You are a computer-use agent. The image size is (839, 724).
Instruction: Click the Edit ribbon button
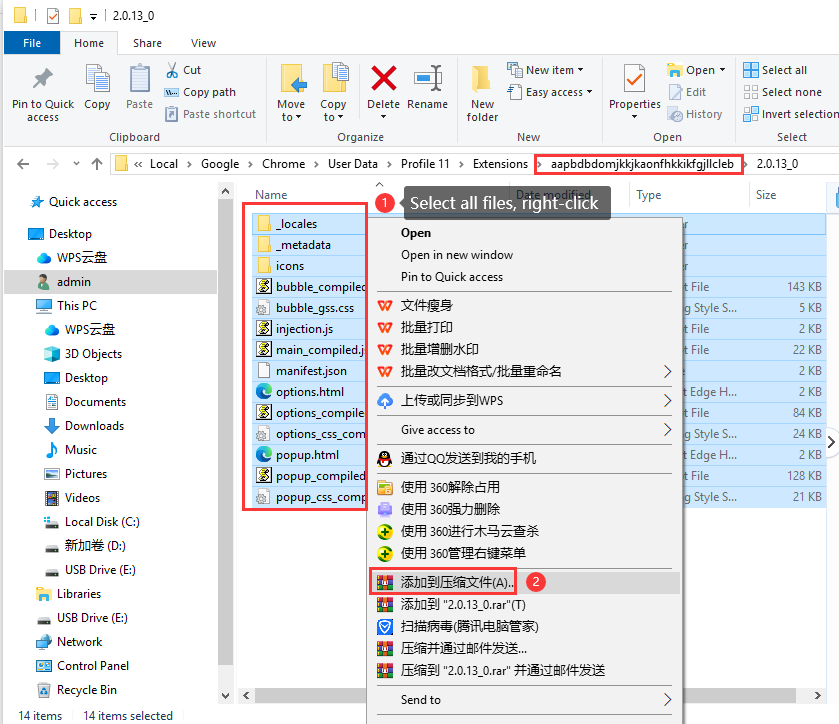[x=688, y=92]
